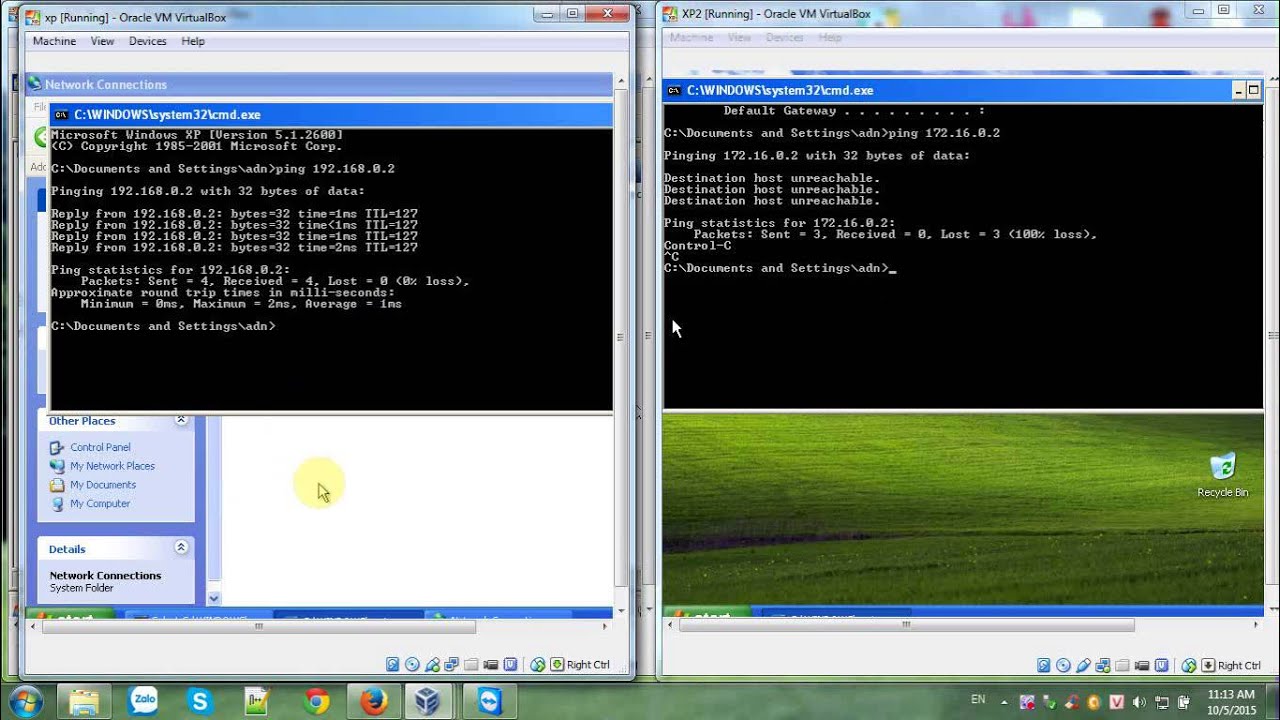Switch to Firefox on host taskbar
1280x720 pixels.
click(374, 702)
